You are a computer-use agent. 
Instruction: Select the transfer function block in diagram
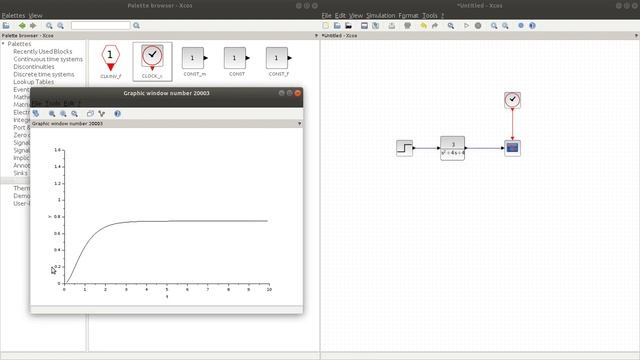(452, 149)
